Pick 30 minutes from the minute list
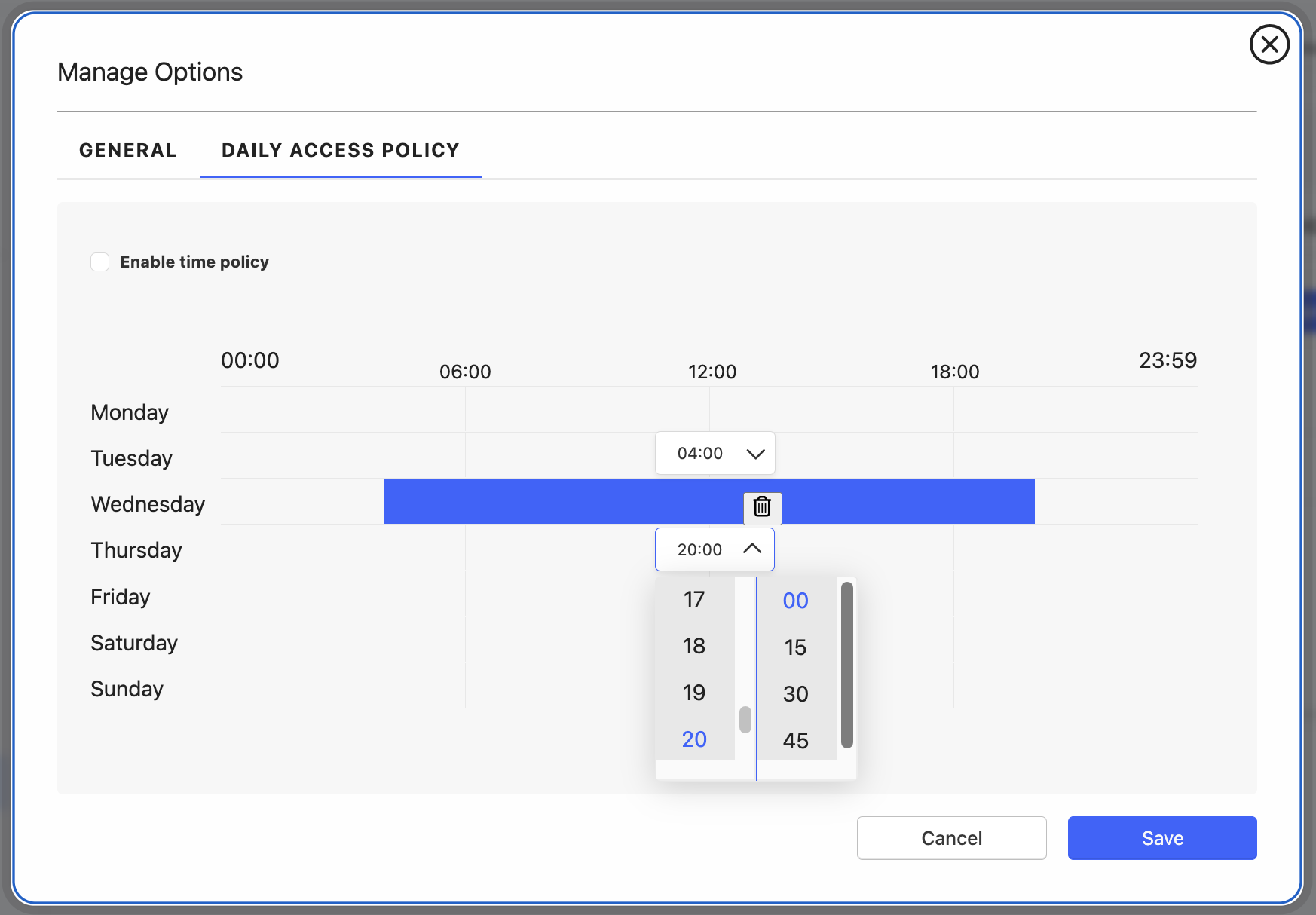The image size is (1316, 915). 795,694
